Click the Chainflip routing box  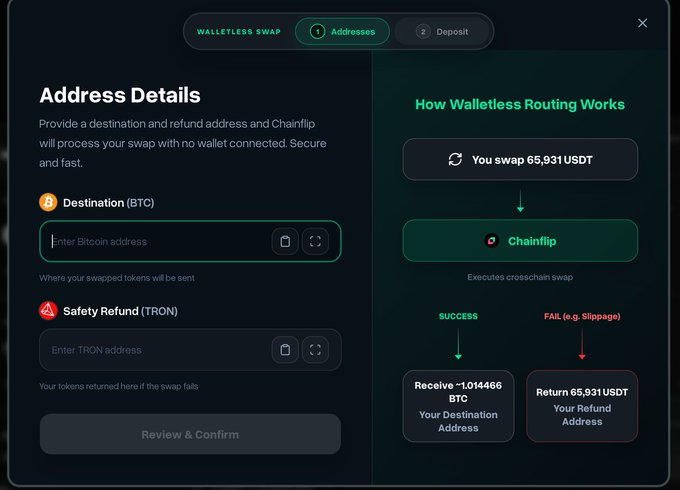click(520, 241)
